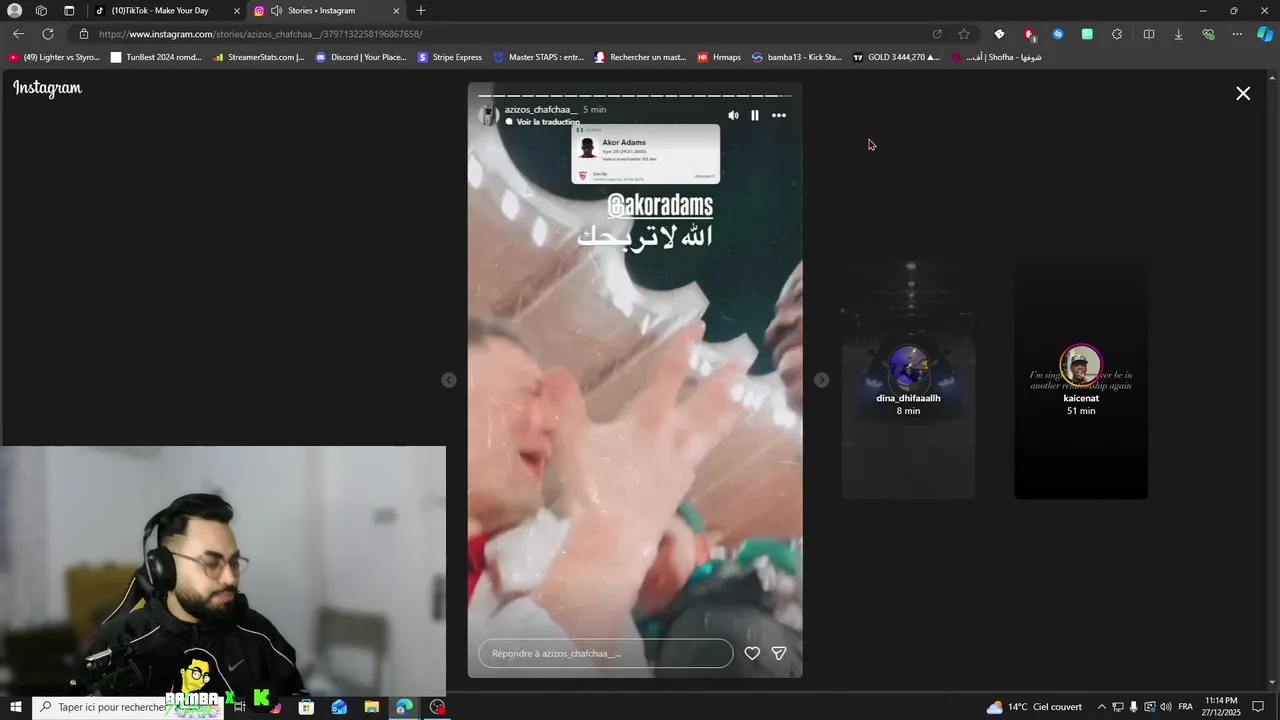Open weather widget 14°C Ciel couvert
This screenshot has height=720, width=1280.
[1034, 707]
